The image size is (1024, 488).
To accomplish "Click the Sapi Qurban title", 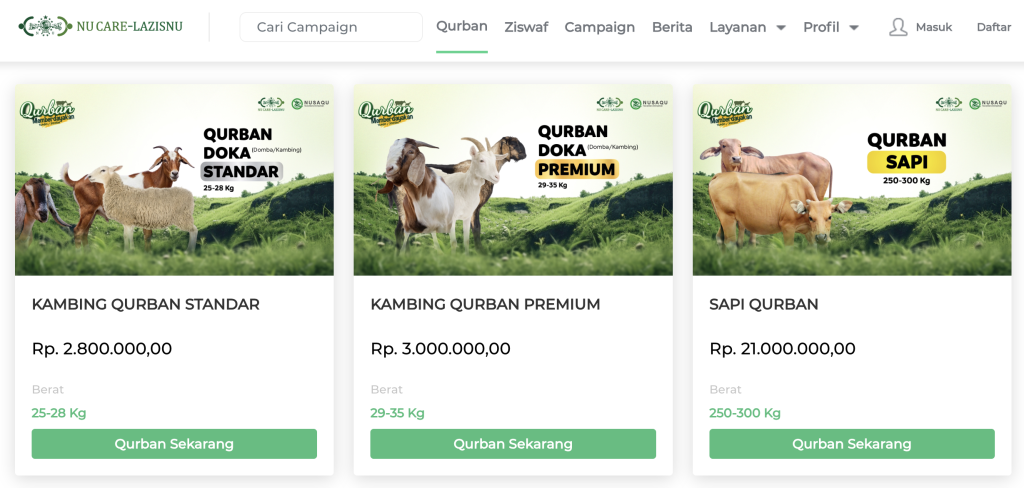I will click(763, 305).
